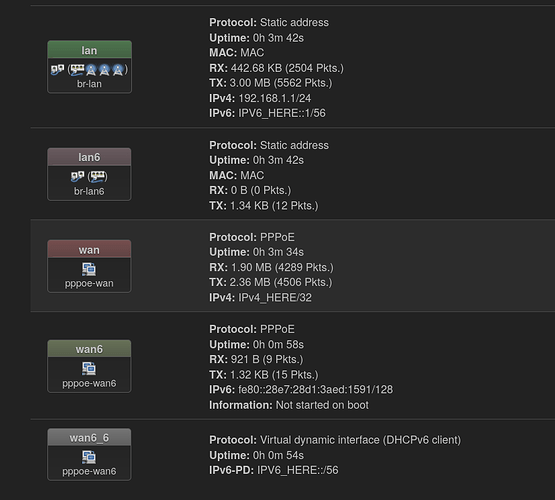Select the first wireless antenna icon in lan
Image resolution: width=555 pixels, height=500 pixels.
pyautogui.click(x=91, y=70)
